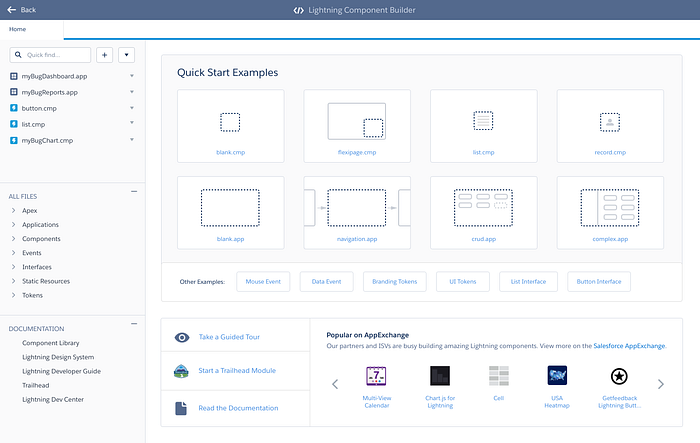Switch to the Home tab
The height and width of the screenshot is (443, 700).
(18, 30)
